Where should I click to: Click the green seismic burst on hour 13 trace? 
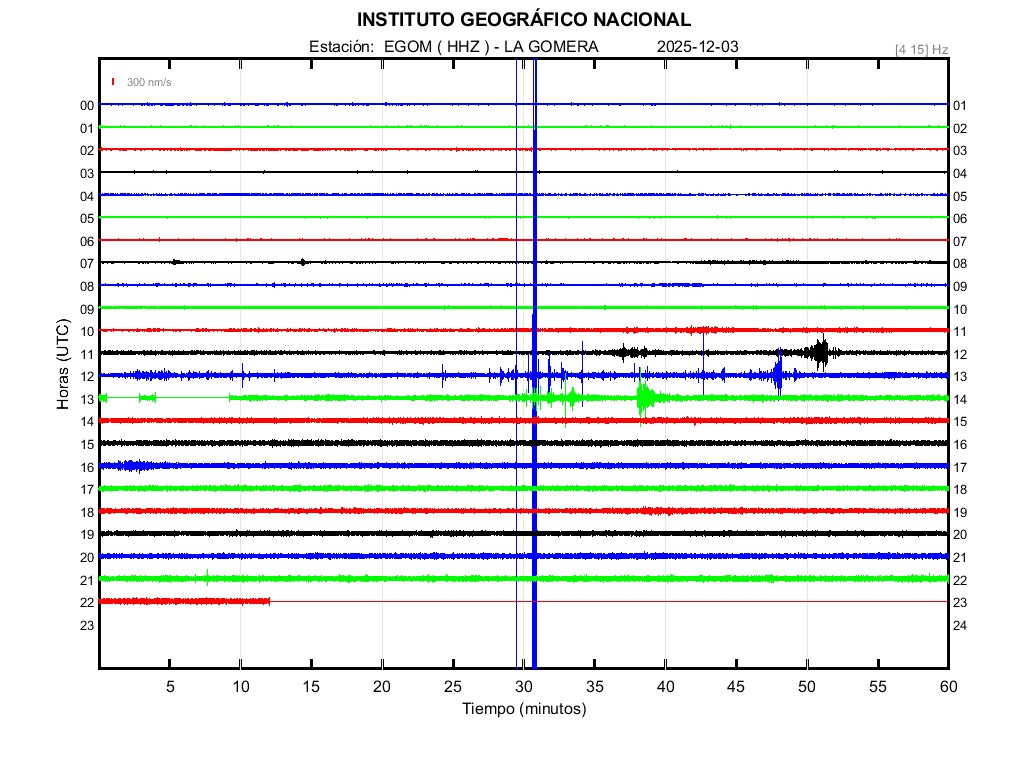coord(644,398)
